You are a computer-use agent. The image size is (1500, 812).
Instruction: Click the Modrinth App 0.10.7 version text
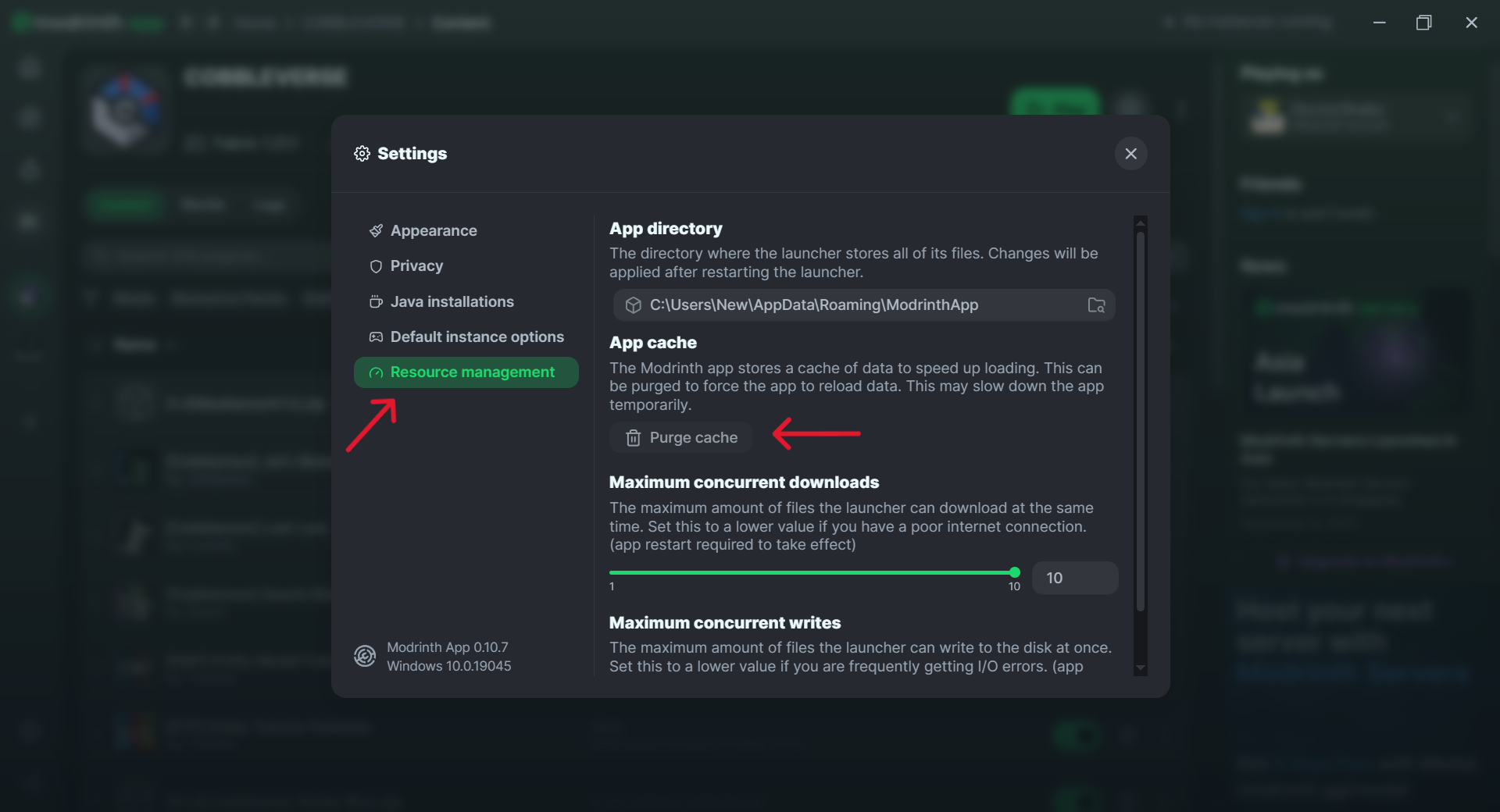pos(447,647)
